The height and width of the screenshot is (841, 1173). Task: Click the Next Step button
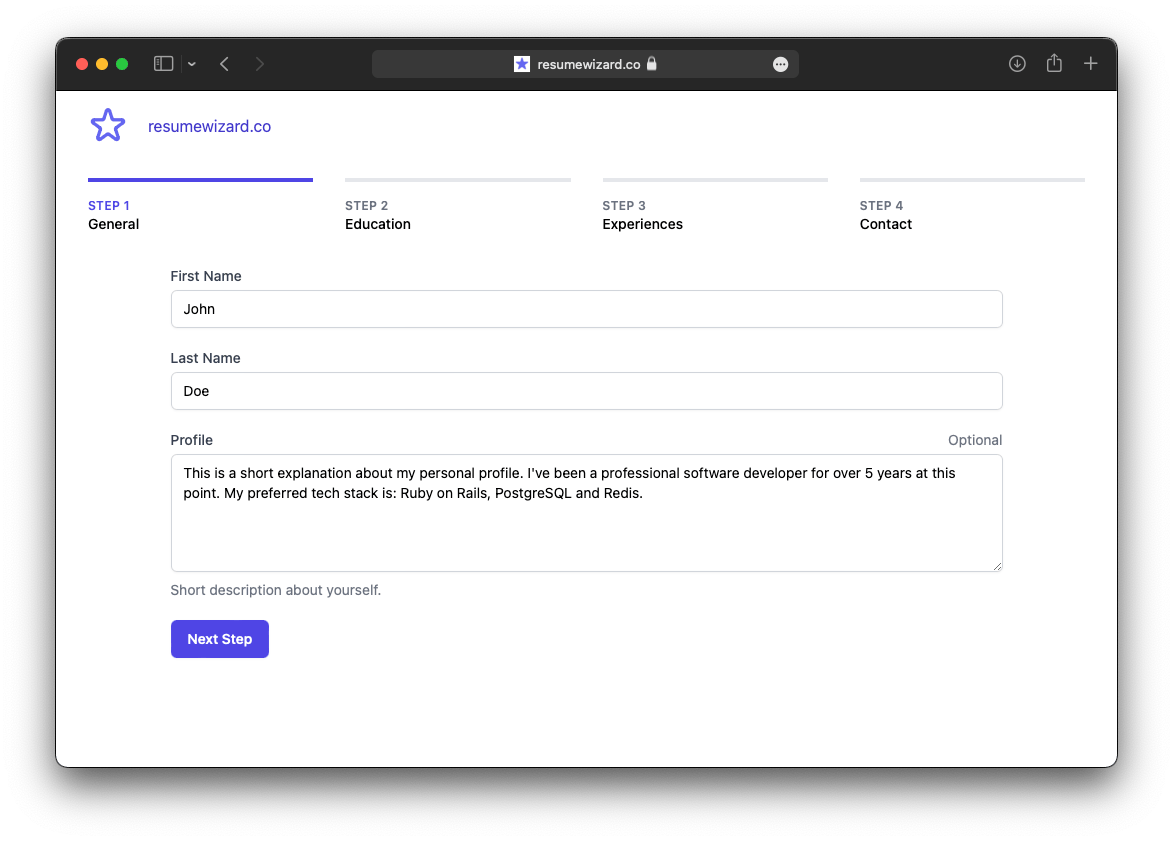[x=219, y=639]
